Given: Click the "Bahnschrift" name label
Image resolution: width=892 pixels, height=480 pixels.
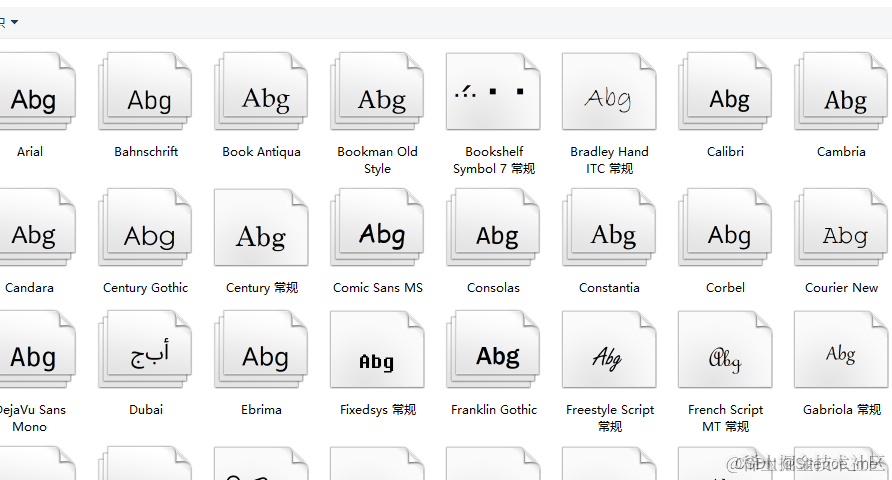Looking at the screenshot, I should (146, 152).
